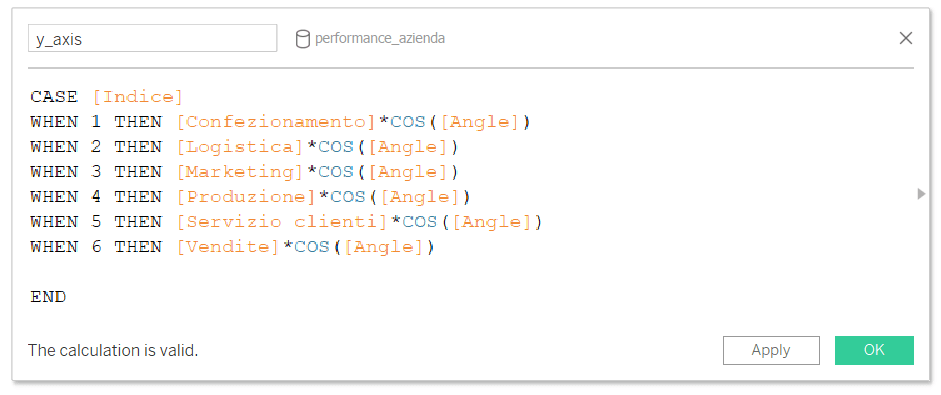This screenshot has height=395, width=941.
Task: Expand the function reference side arrow
Action: pyautogui.click(x=921, y=194)
